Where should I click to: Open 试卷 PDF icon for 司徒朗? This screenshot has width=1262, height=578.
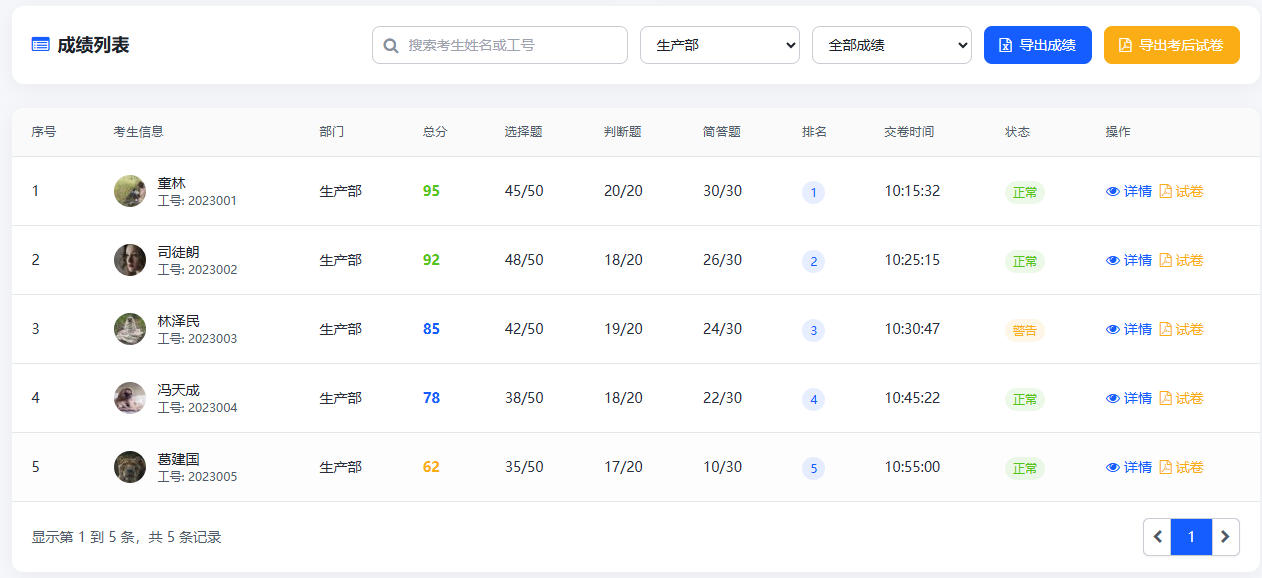[x=1165, y=260]
